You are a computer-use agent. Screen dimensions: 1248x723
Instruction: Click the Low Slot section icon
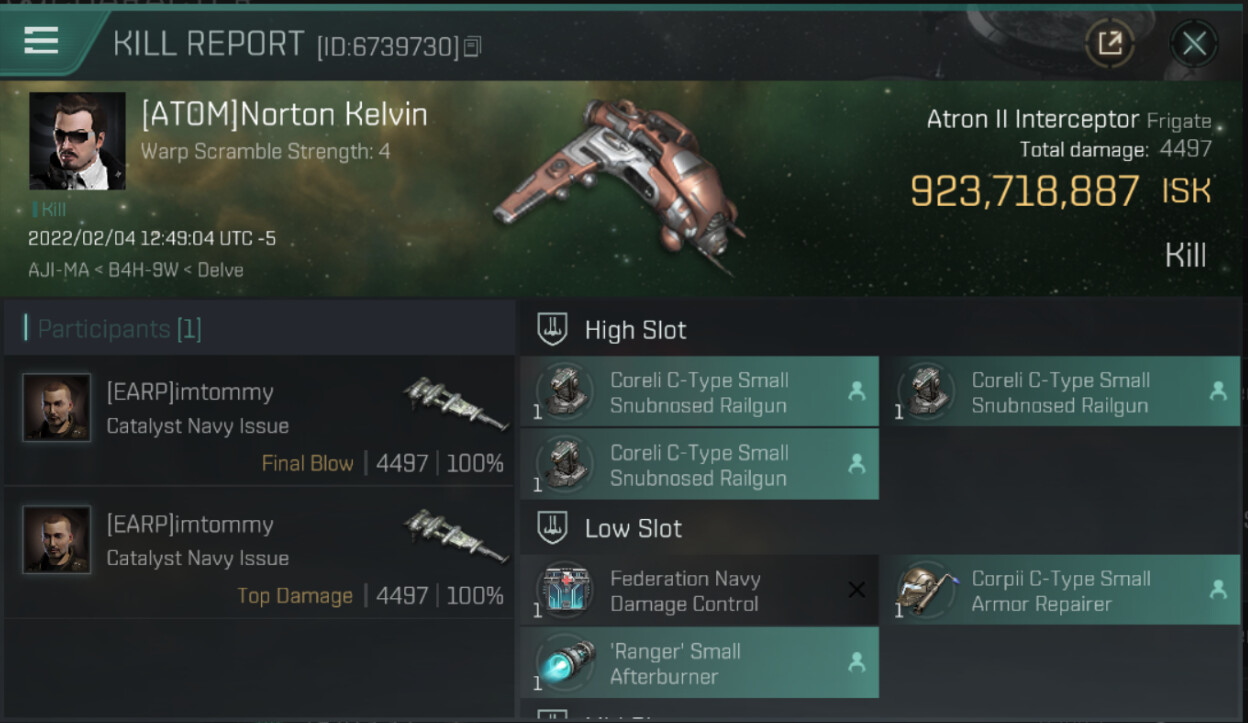pos(553,528)
